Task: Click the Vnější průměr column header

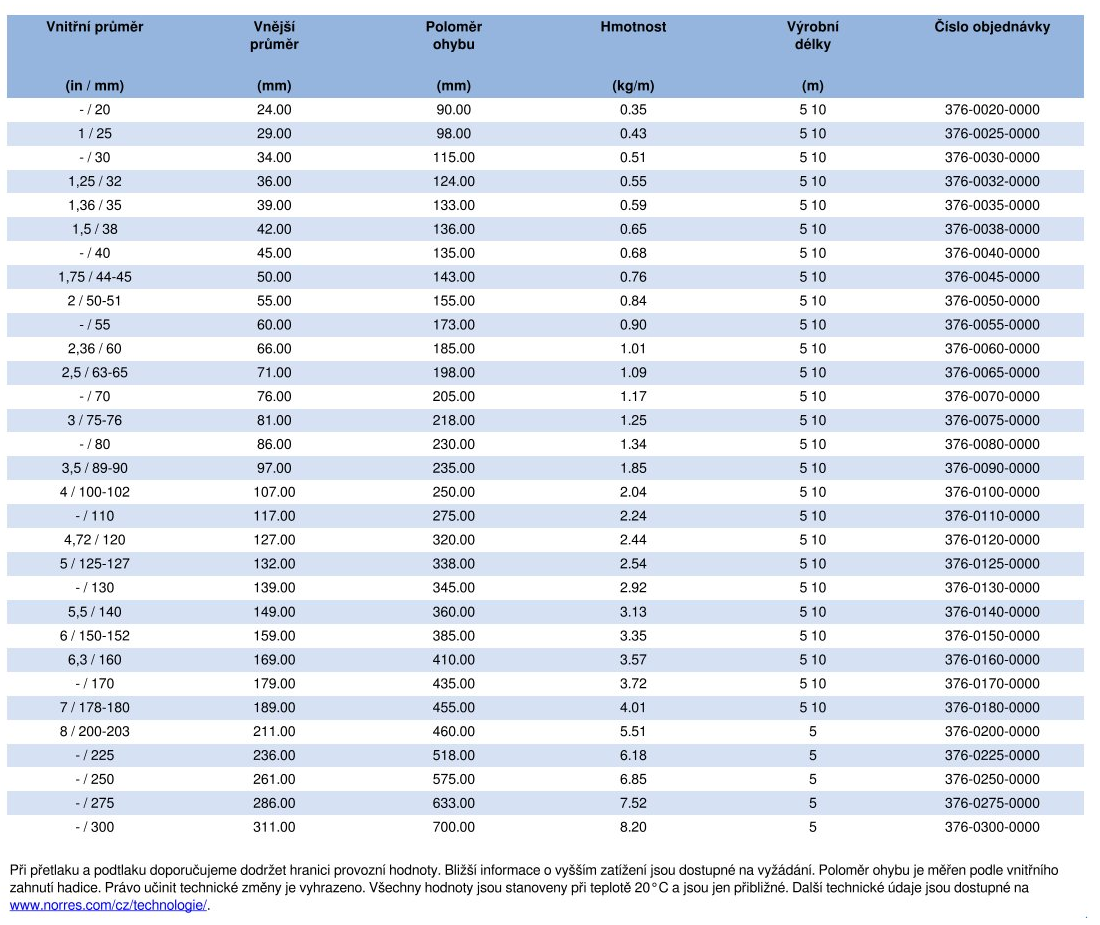Action: (274, 36)
